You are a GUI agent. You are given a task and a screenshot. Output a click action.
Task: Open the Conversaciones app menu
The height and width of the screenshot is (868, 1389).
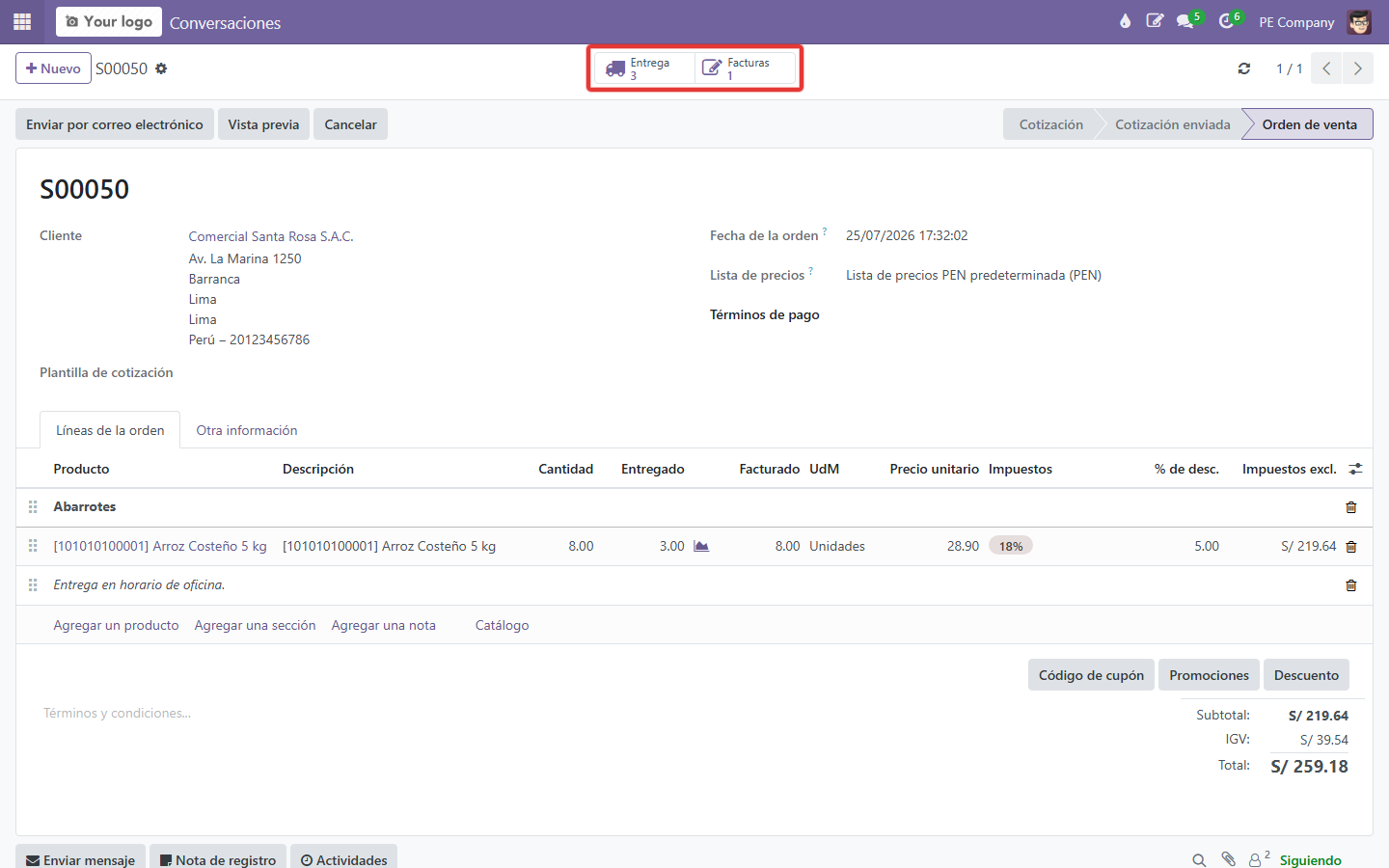[225, 23]
